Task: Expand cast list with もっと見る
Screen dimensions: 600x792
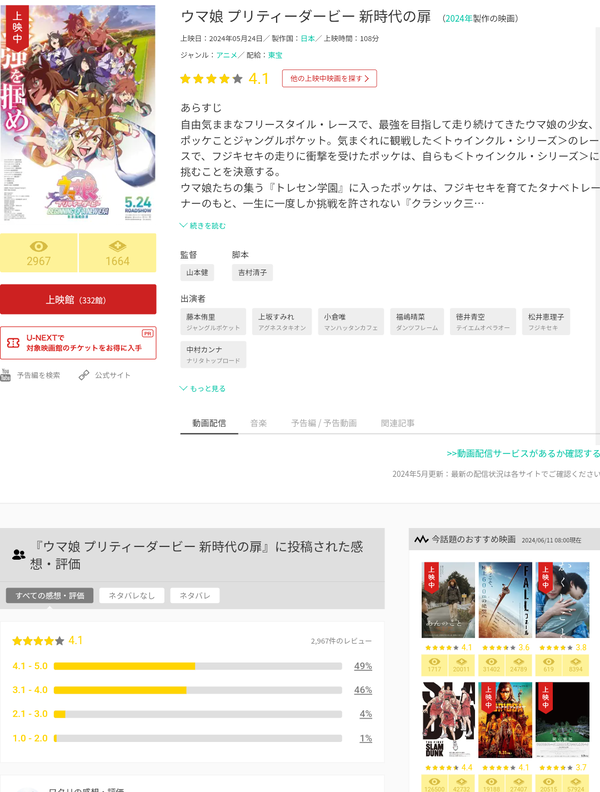Action: 203,388
